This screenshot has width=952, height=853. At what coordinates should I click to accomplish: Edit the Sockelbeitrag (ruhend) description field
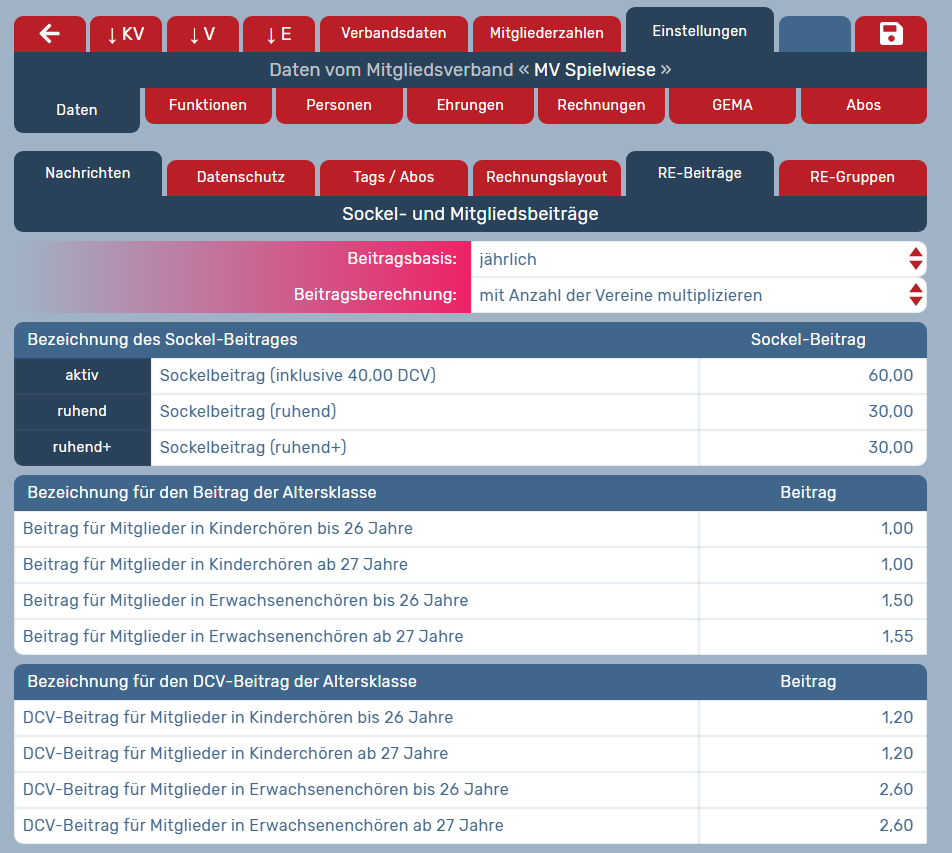pyautogui.click(x=424, y=412)
